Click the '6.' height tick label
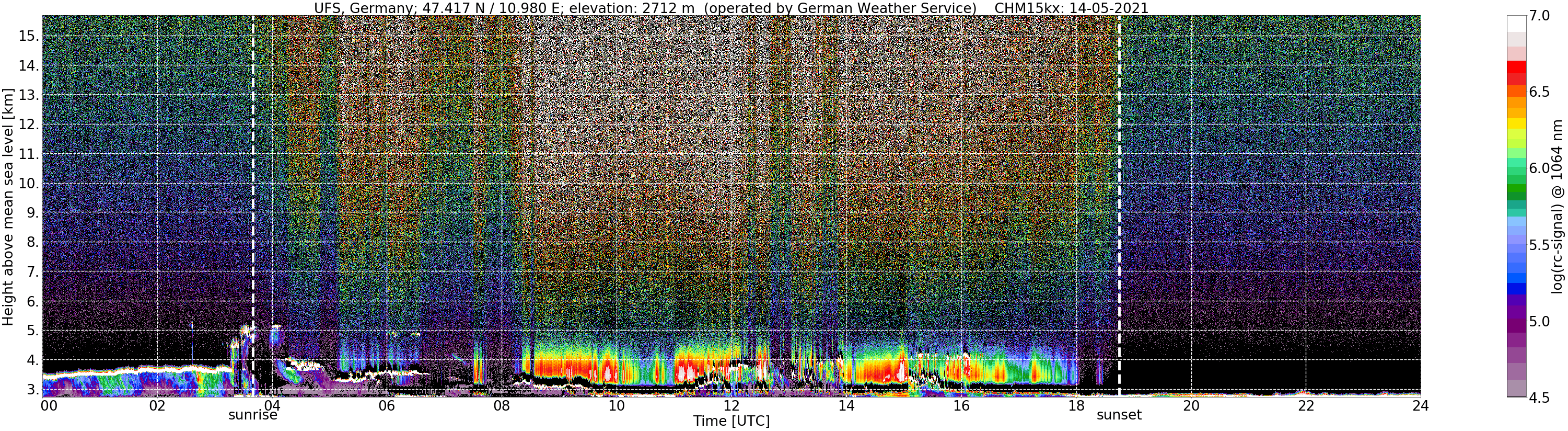This screenshot has height=431, width=1568. (32, 301)
